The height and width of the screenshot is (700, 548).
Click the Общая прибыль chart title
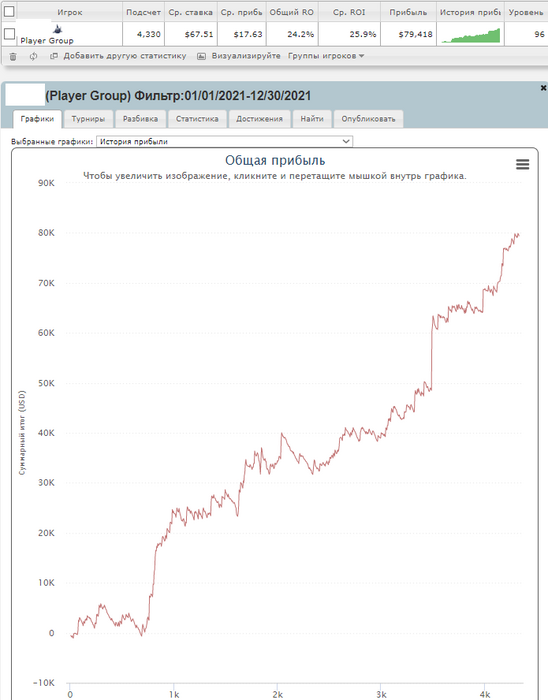(275, 161)
